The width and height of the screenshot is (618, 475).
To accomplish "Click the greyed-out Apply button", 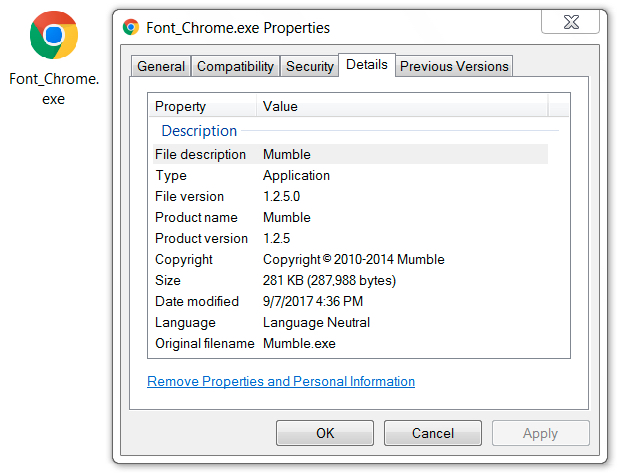I will (540, 433).
